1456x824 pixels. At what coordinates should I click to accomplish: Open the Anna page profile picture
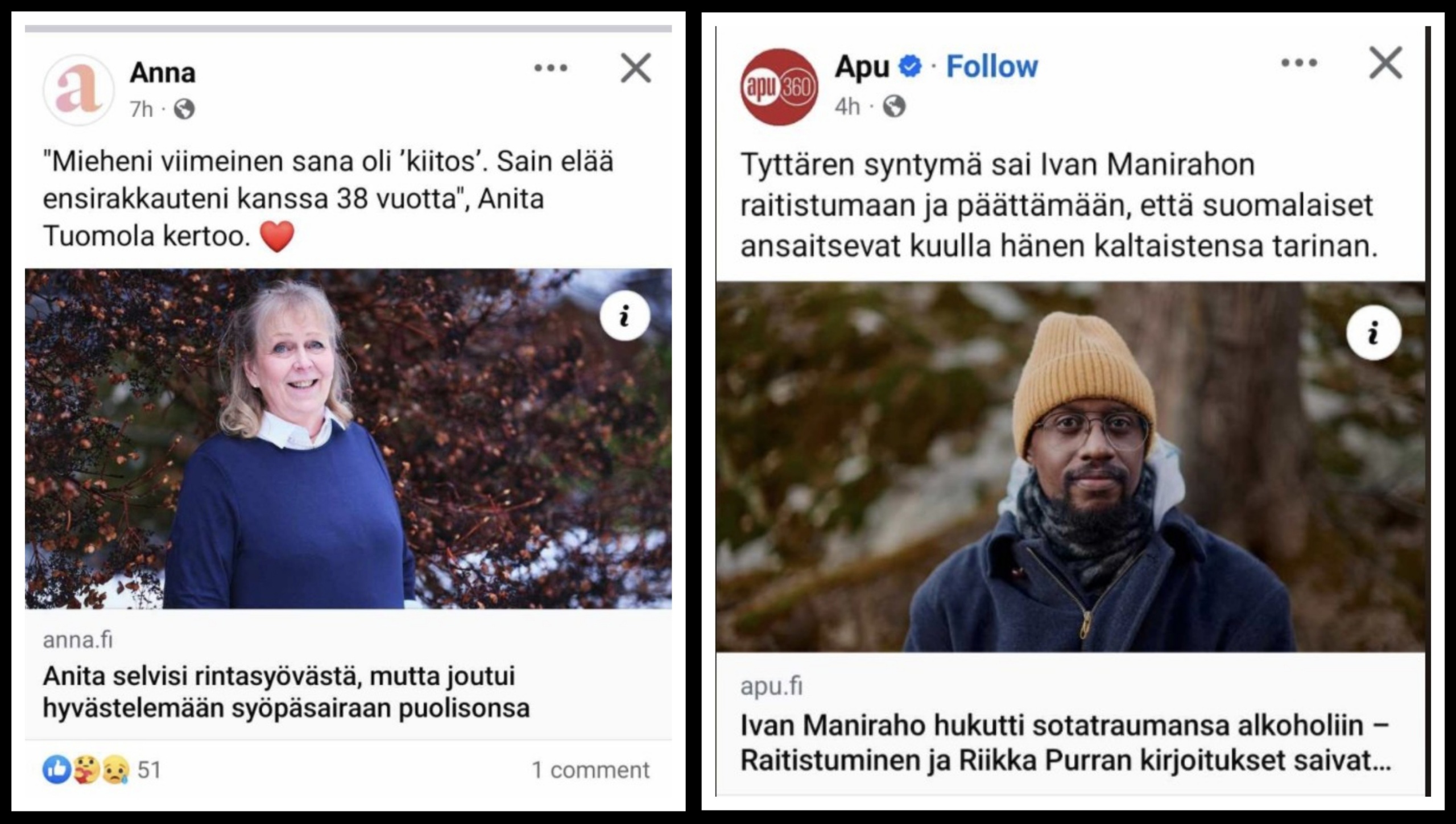(x=78, y=89)
